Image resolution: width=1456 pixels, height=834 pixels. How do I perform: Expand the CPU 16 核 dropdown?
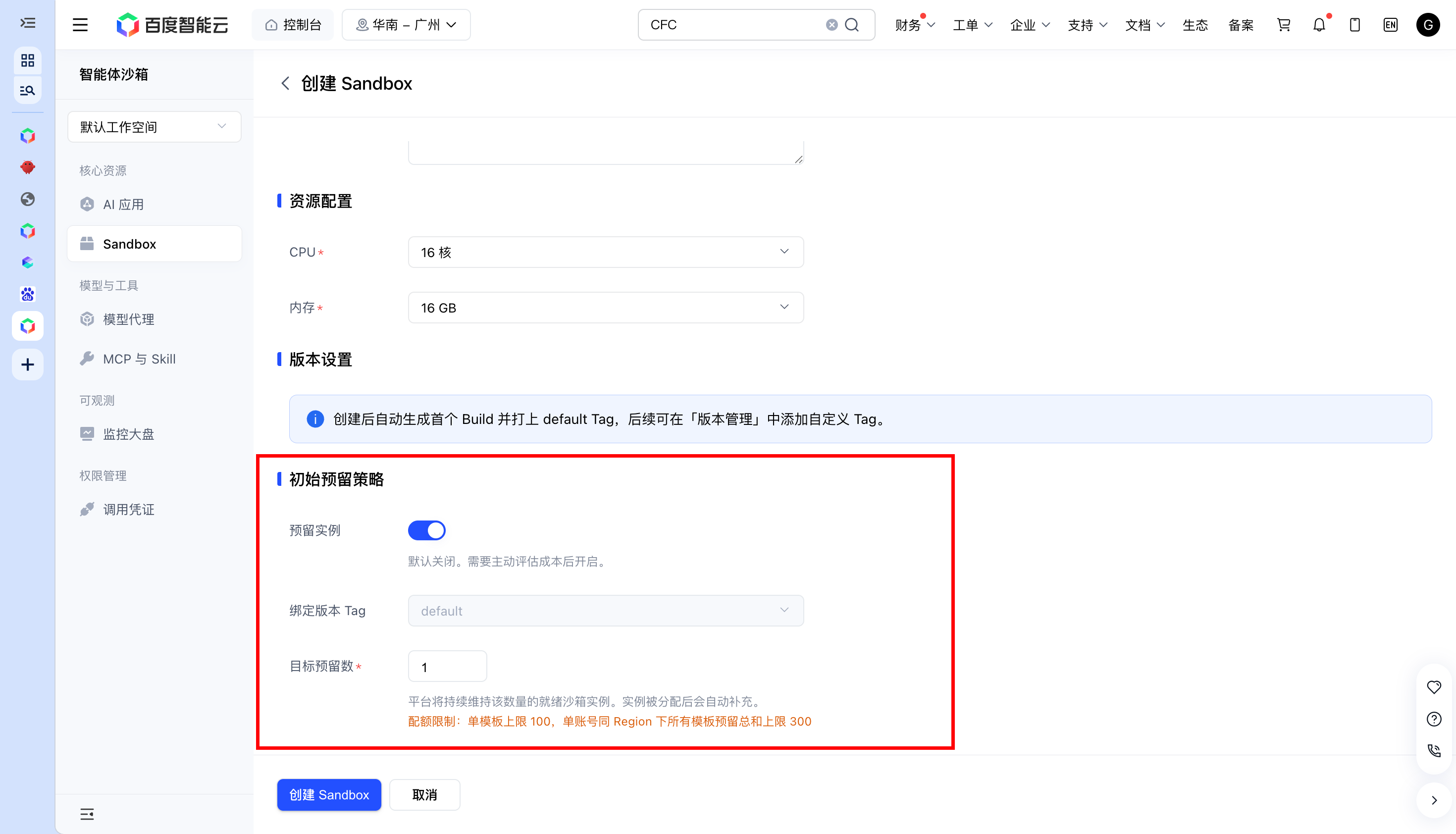(x=605, y=252)
